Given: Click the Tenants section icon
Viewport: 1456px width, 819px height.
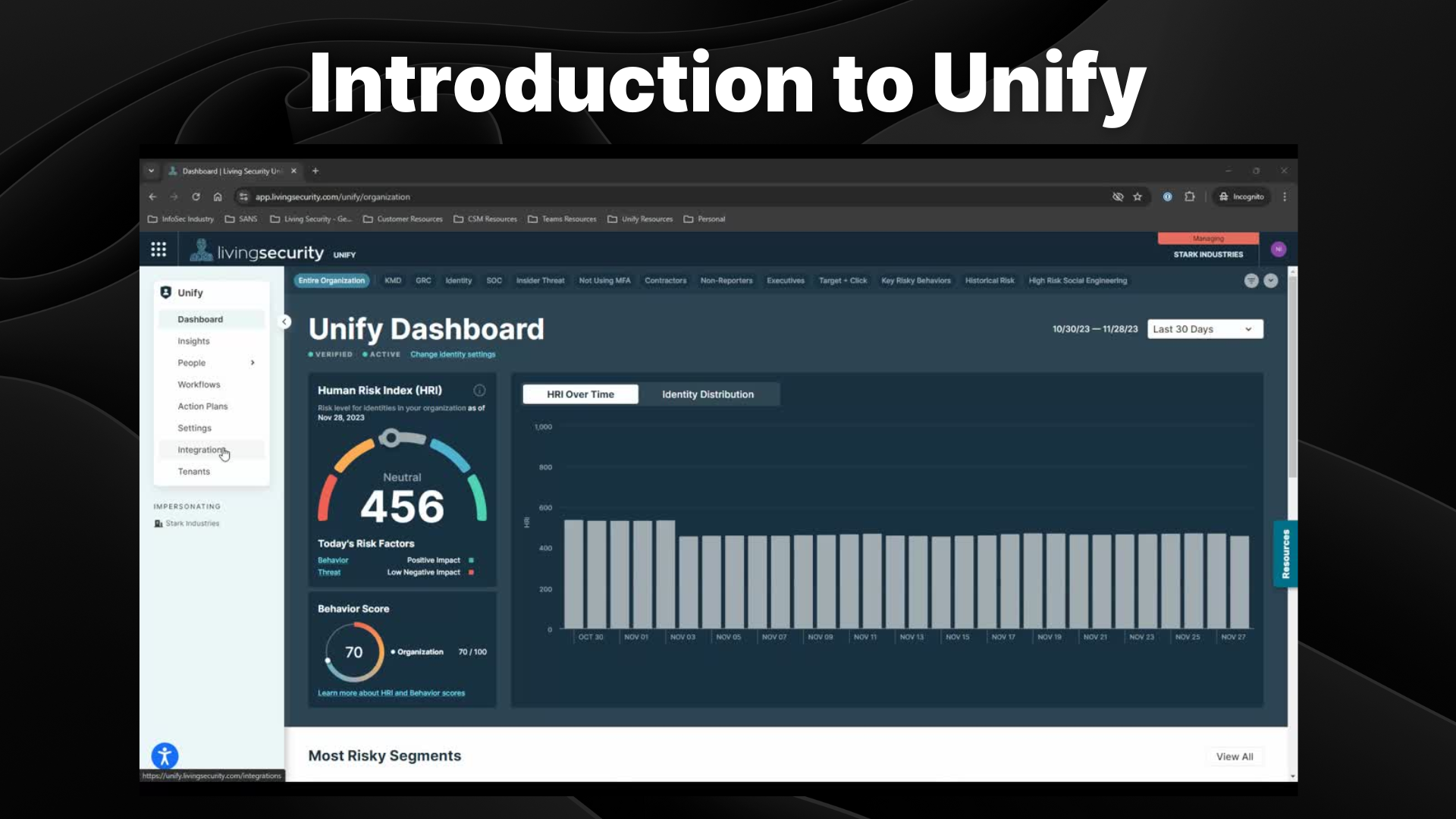Looking at the screenshot, I should 195,471.
